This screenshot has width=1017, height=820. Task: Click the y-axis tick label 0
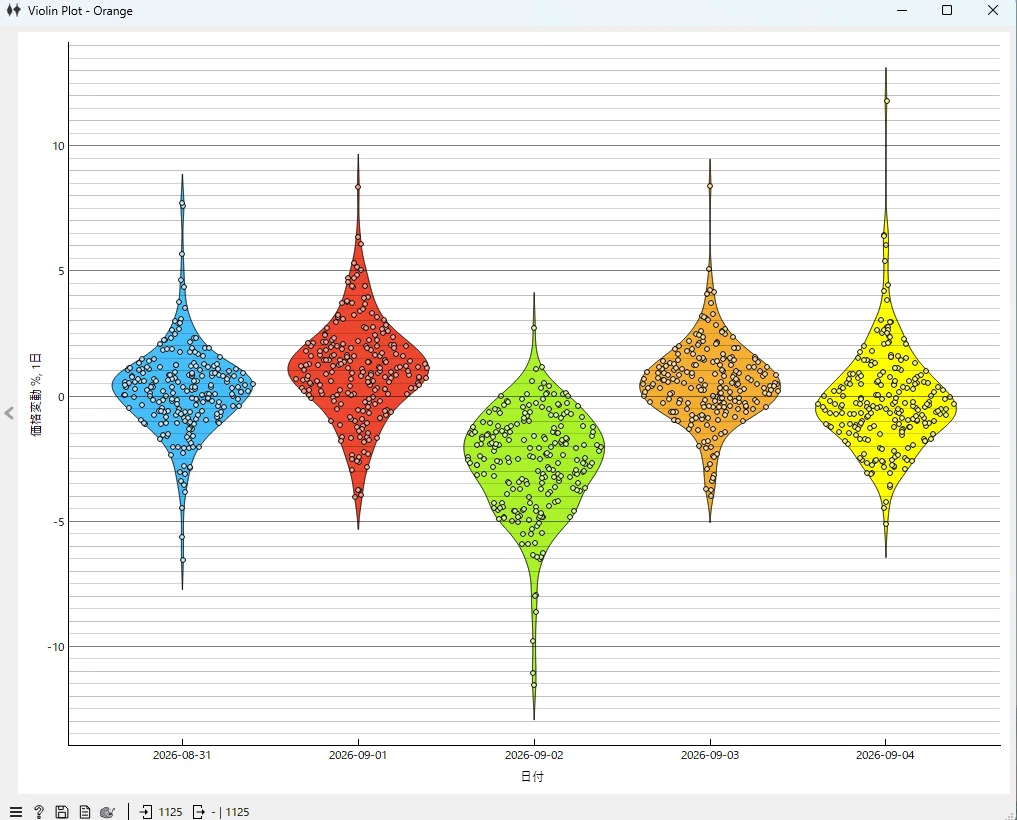[62, 397]
